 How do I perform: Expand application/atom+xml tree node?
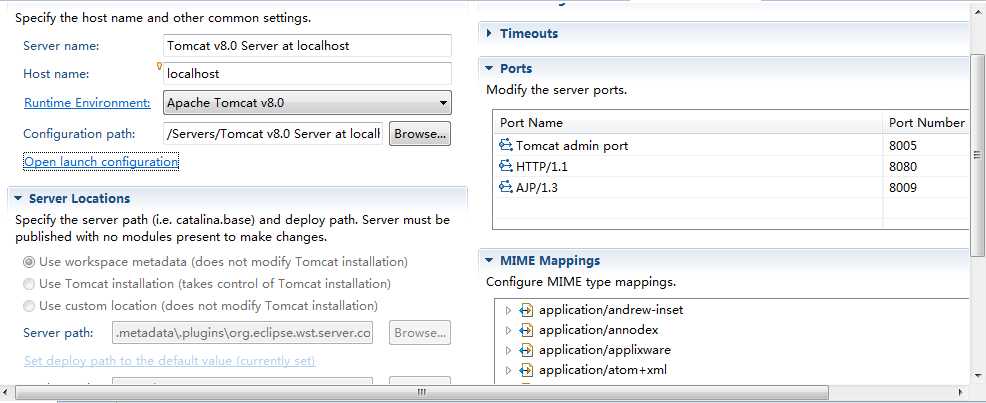click(x=509, y=370)
